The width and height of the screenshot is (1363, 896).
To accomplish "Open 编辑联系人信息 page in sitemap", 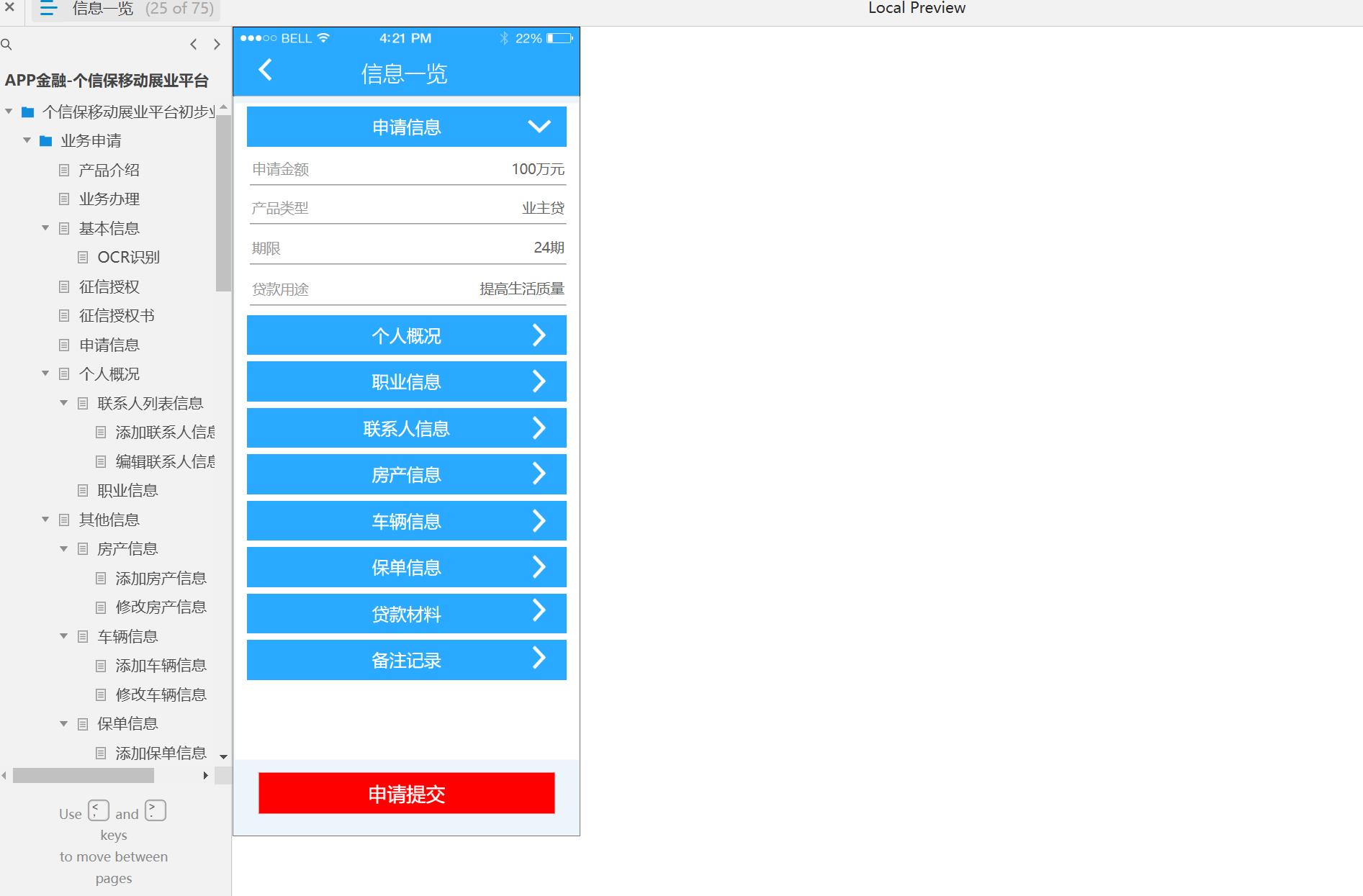I will (x=165, y=461).
